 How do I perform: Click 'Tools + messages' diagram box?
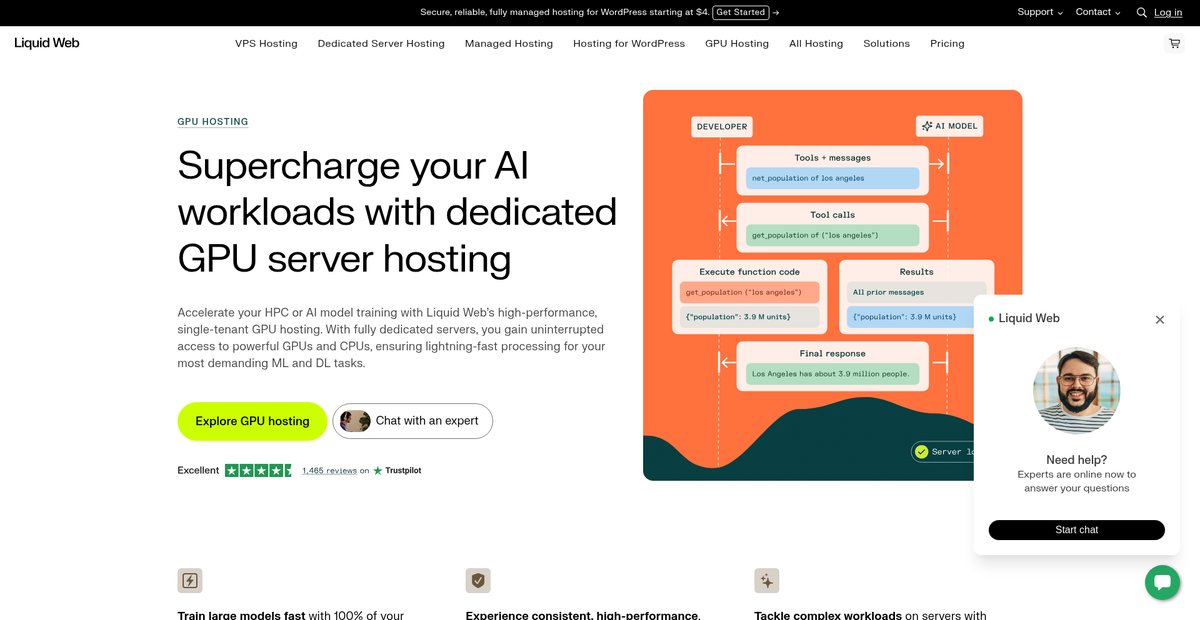click(x=833, y=171)
